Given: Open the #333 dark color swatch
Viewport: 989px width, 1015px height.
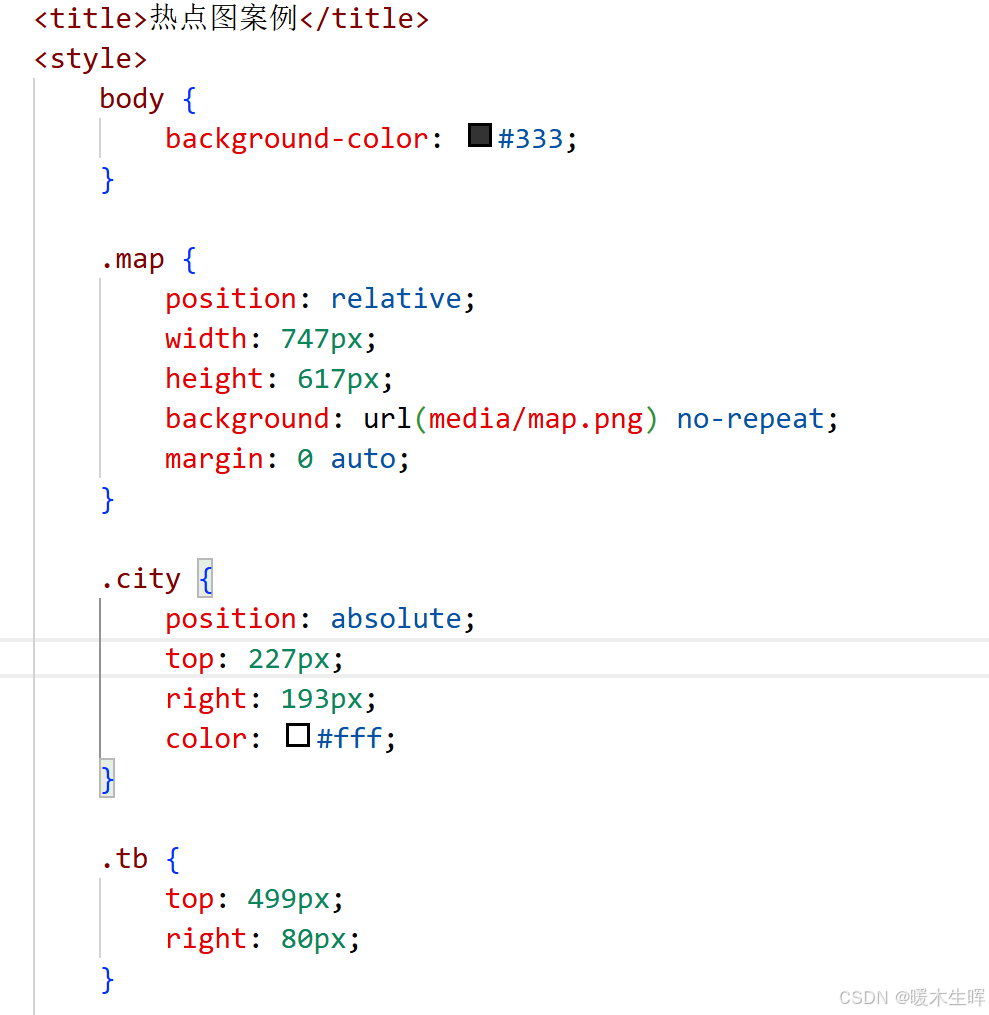Looking at the screenshot, I should (x=480, y=135).
